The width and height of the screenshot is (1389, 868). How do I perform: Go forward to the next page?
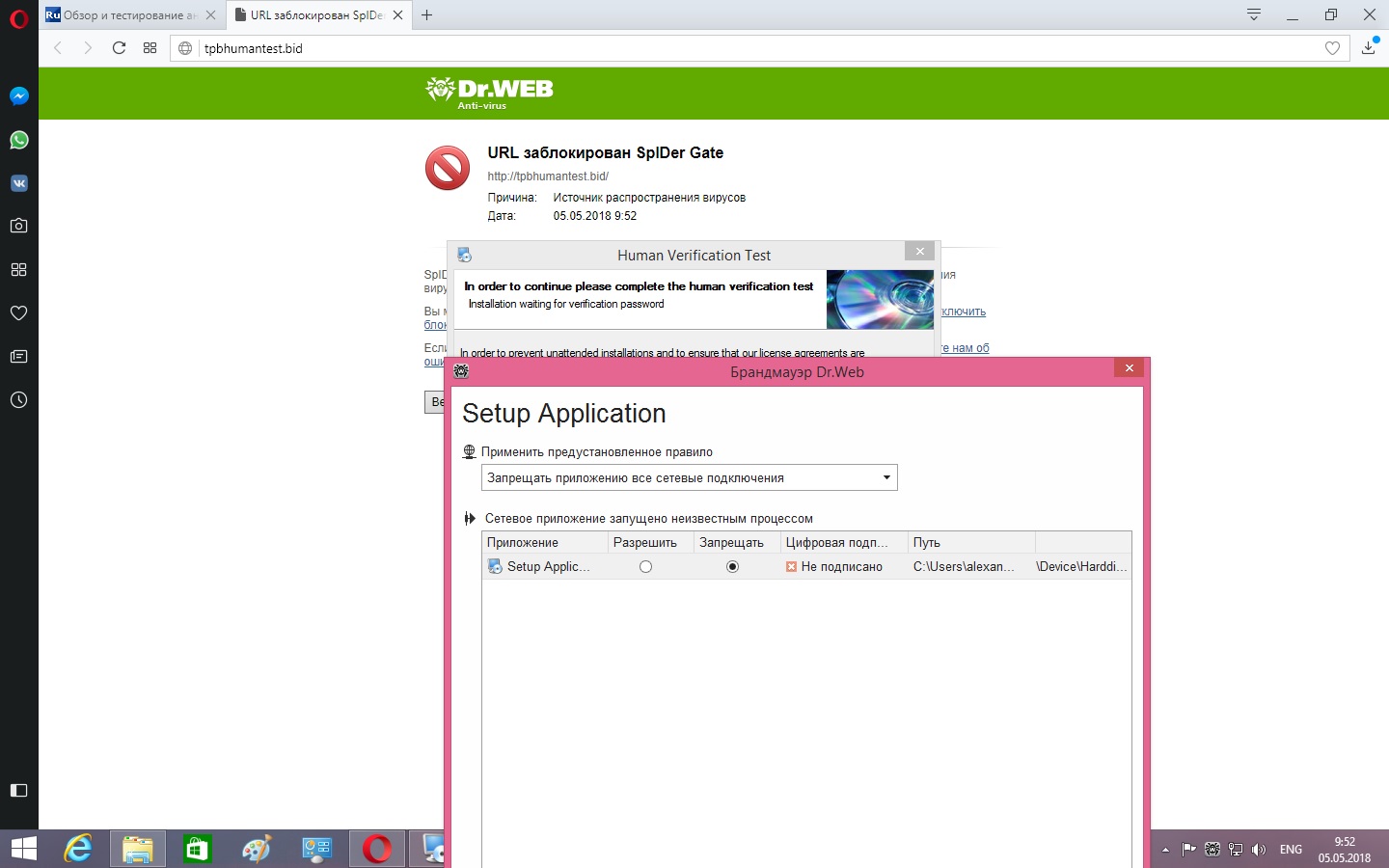(x=88, y=48)
